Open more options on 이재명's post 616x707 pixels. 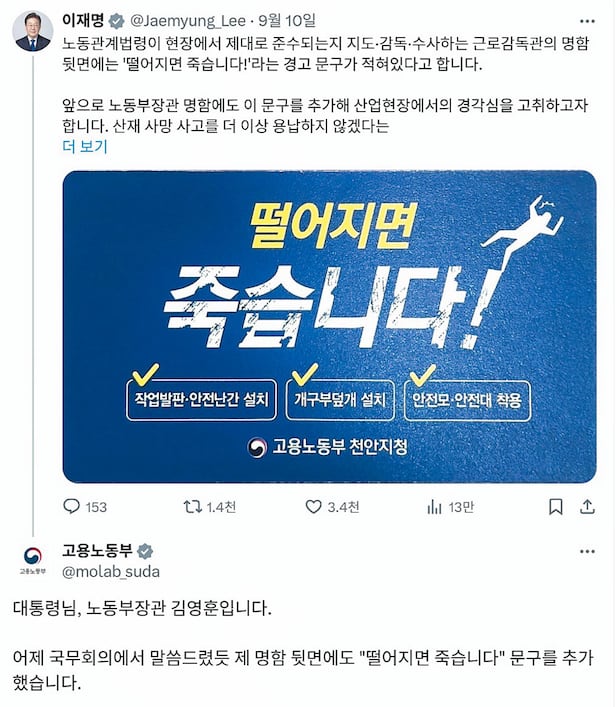coord(587,21)
